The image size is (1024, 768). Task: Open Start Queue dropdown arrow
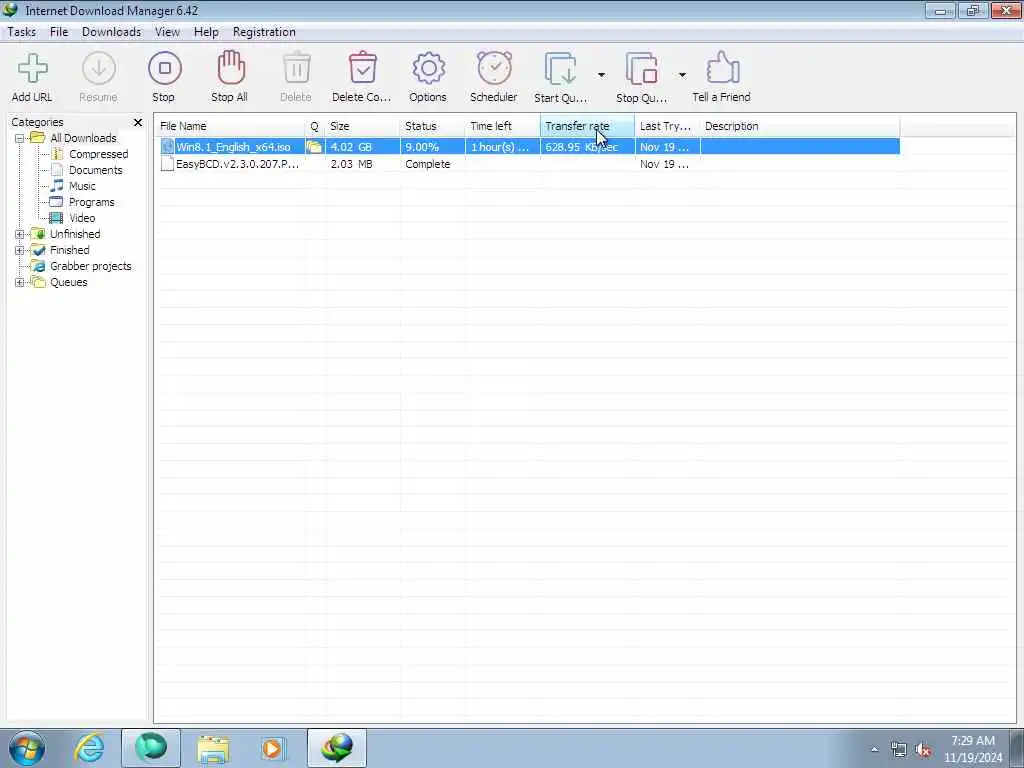(x=601, y=75)
